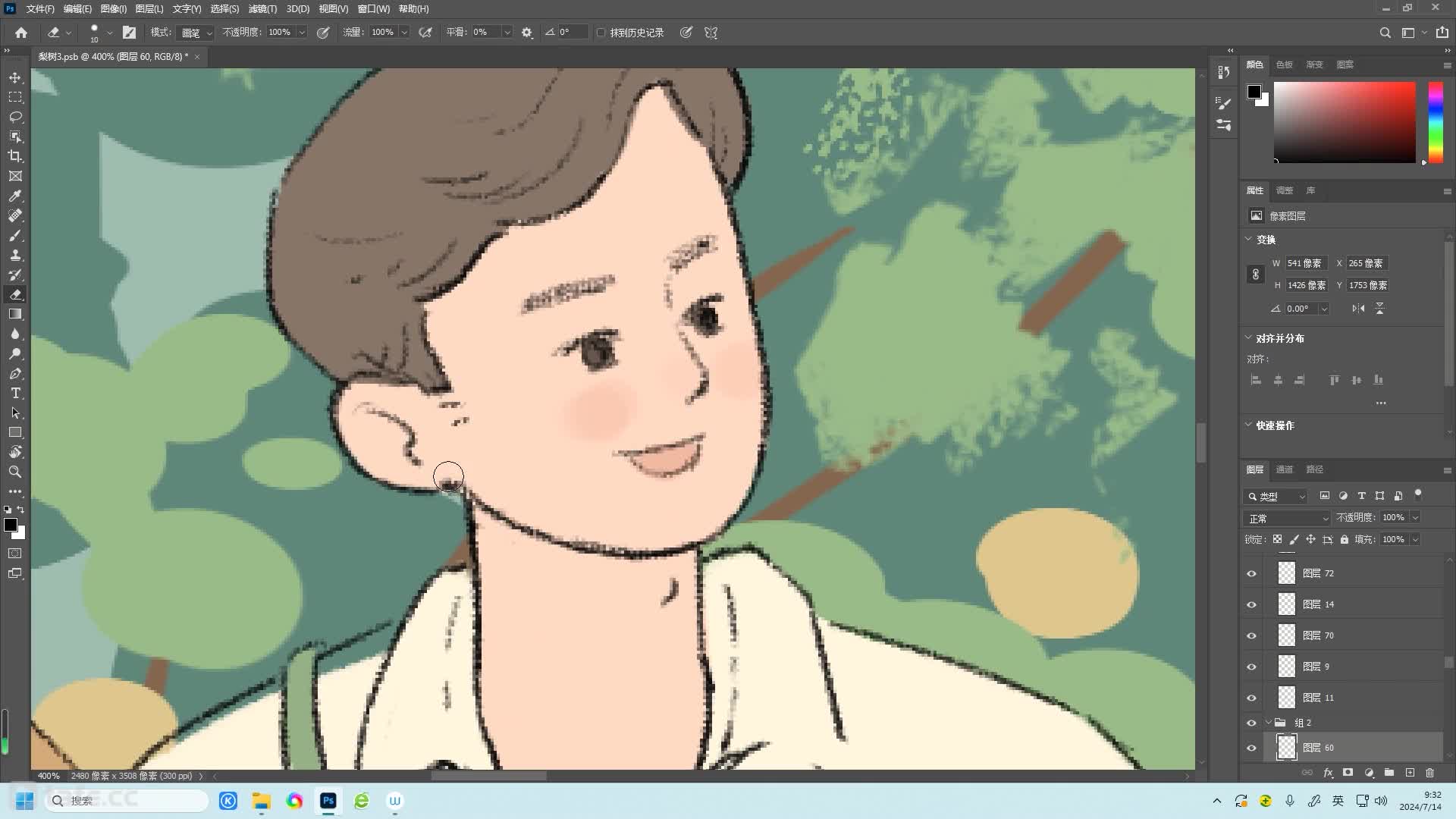Screen dimensions: 1456x819
Task: Switch to the 路径 tab
Action: (x=1314, y=469)
